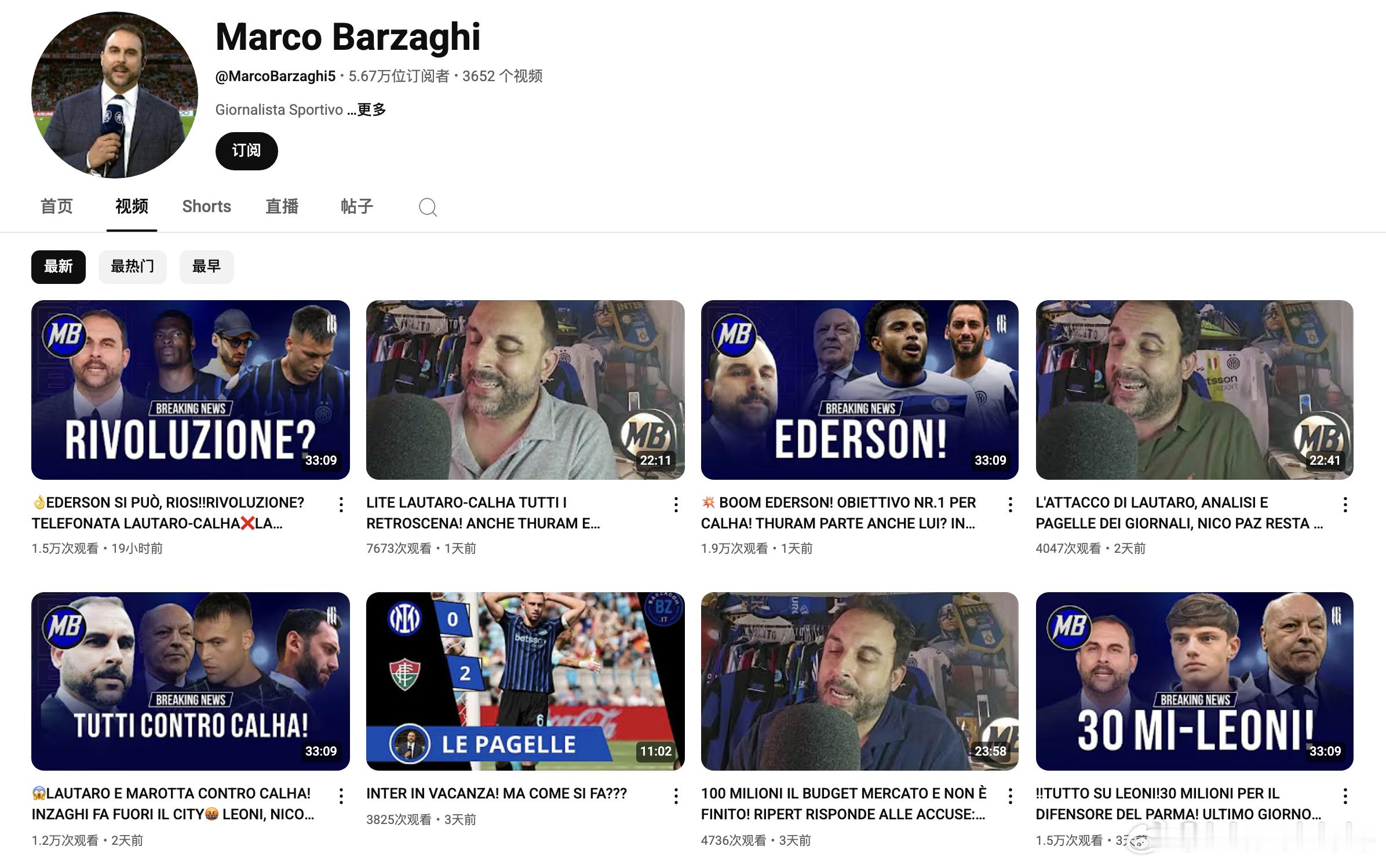
Task: Click the @MarcoBarzaghi5 handle text
Action: pyautogui.click(x=275, y=76)
